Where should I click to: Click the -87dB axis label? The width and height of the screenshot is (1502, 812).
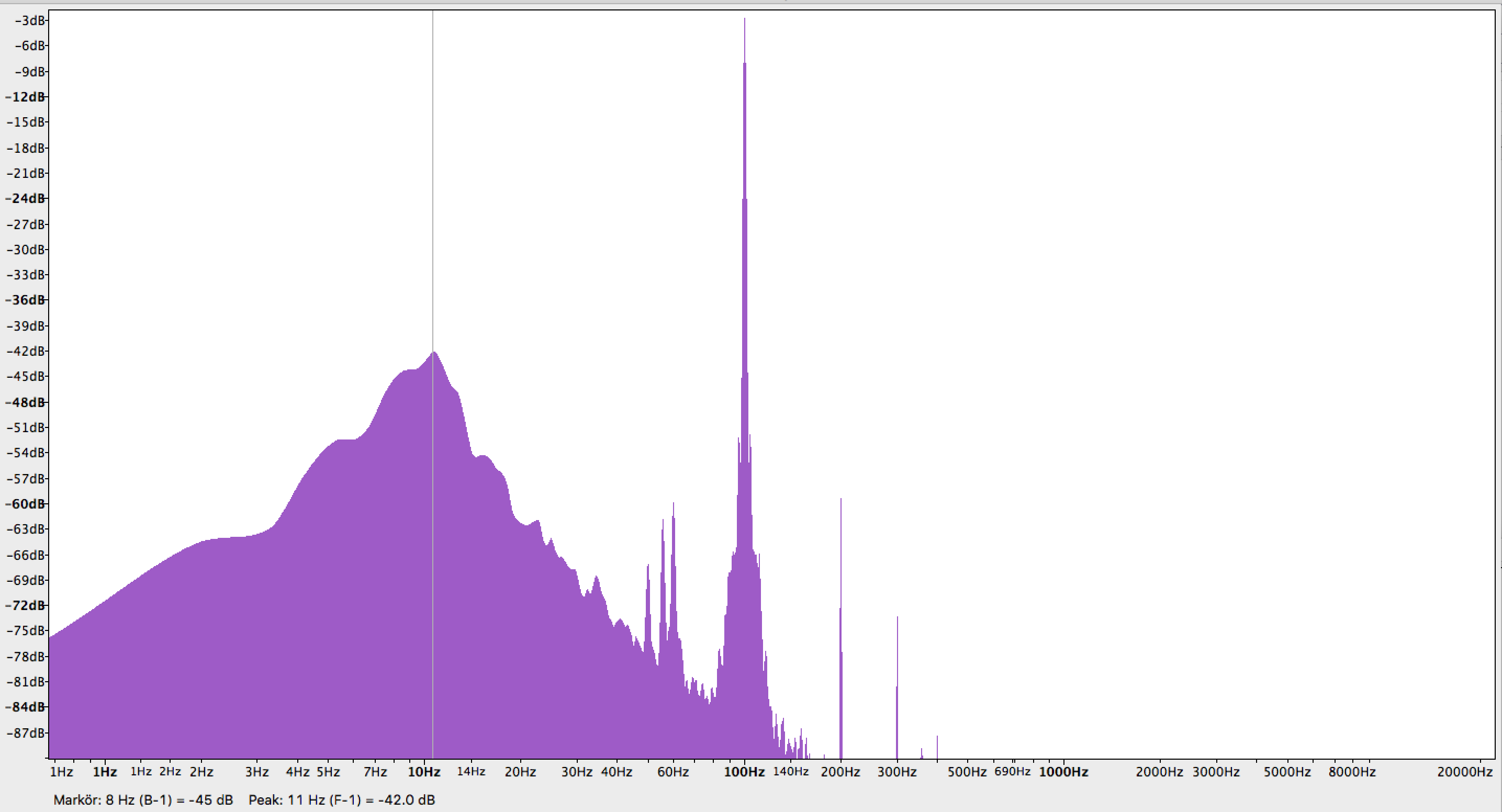pyautogui.click(x=26, y=732)
